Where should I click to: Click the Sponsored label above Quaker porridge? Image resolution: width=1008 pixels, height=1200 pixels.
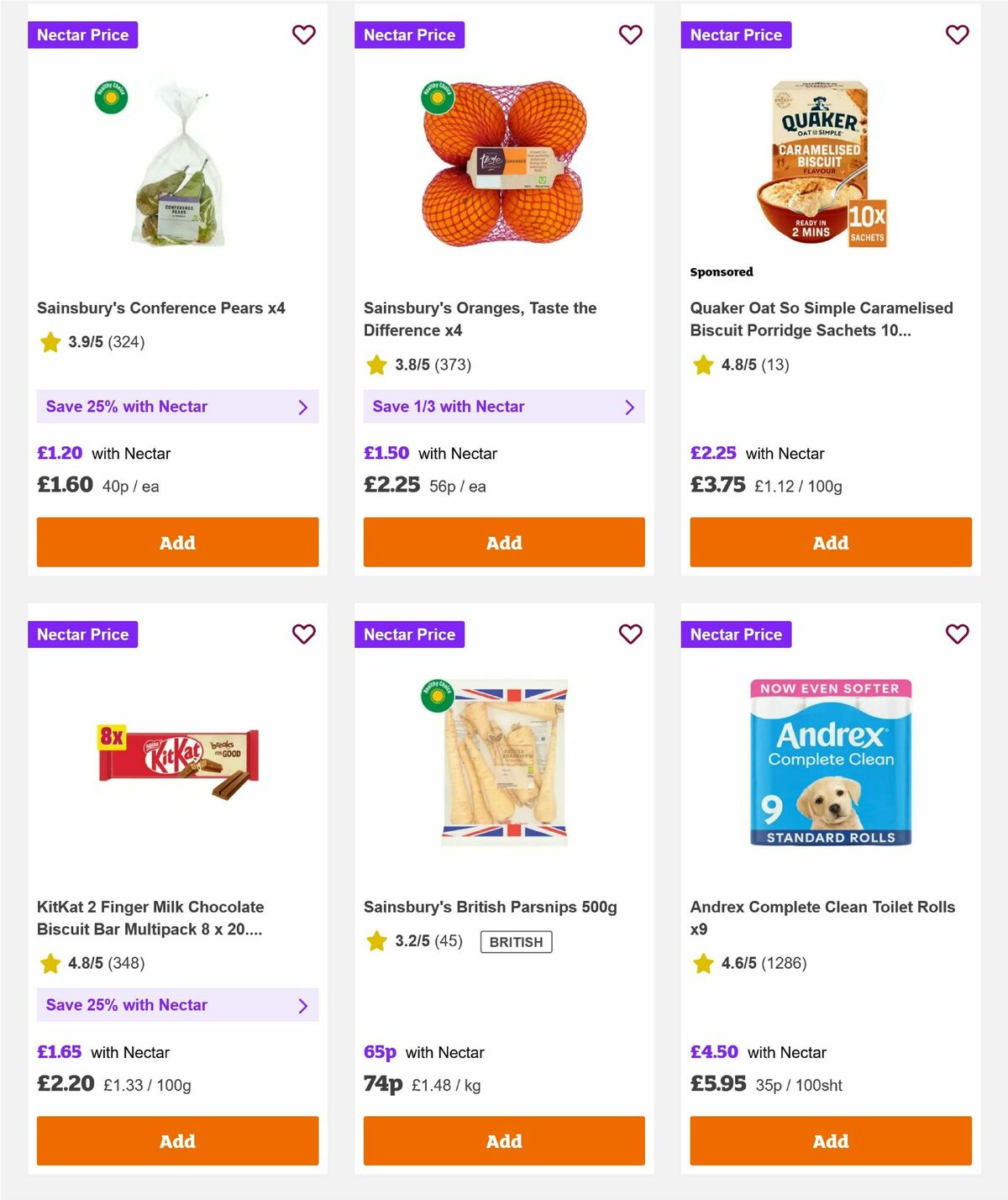[721, 272]
